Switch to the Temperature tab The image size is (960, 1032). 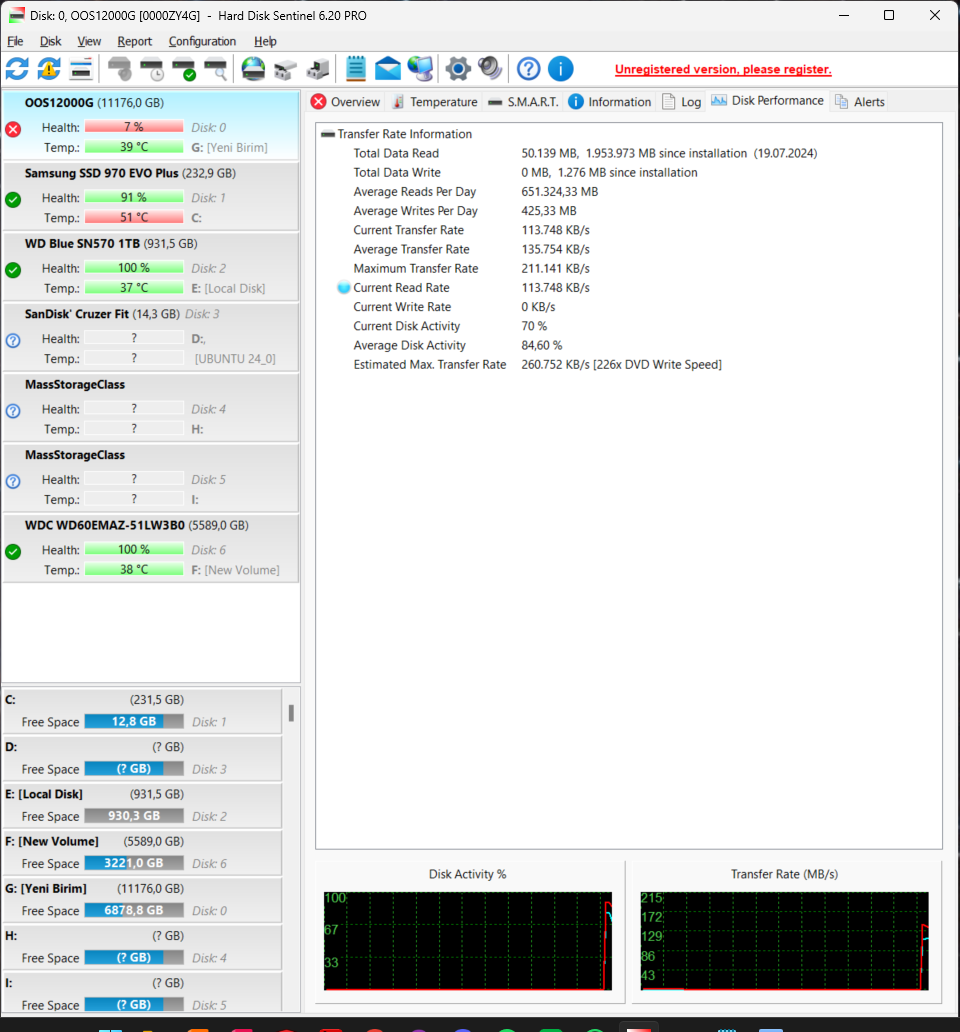[435, 101]
